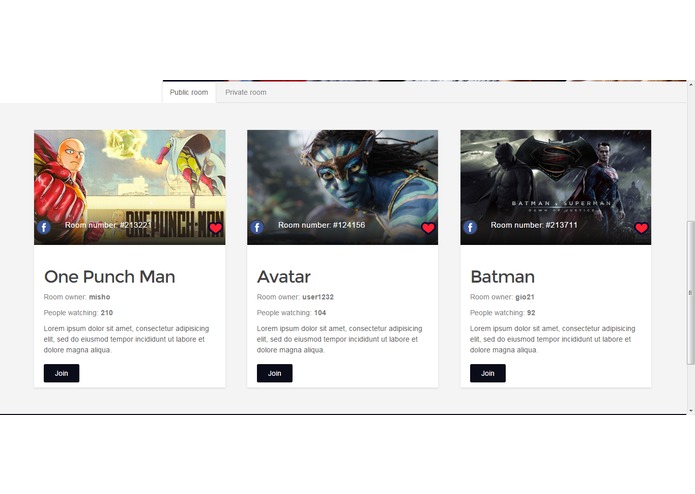Click People watching count 210

tap(107, 313)
